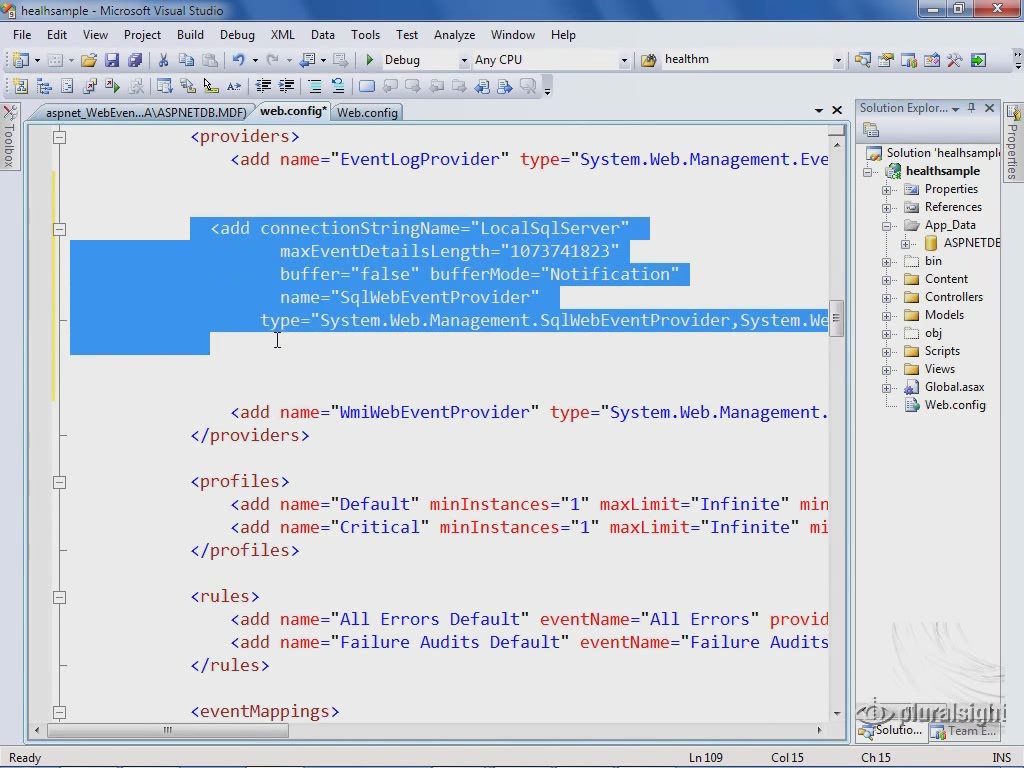Click the editor scroll-down arrow
The width and height of the screenshot is (1024, 768).
click(x=837, y=713)
